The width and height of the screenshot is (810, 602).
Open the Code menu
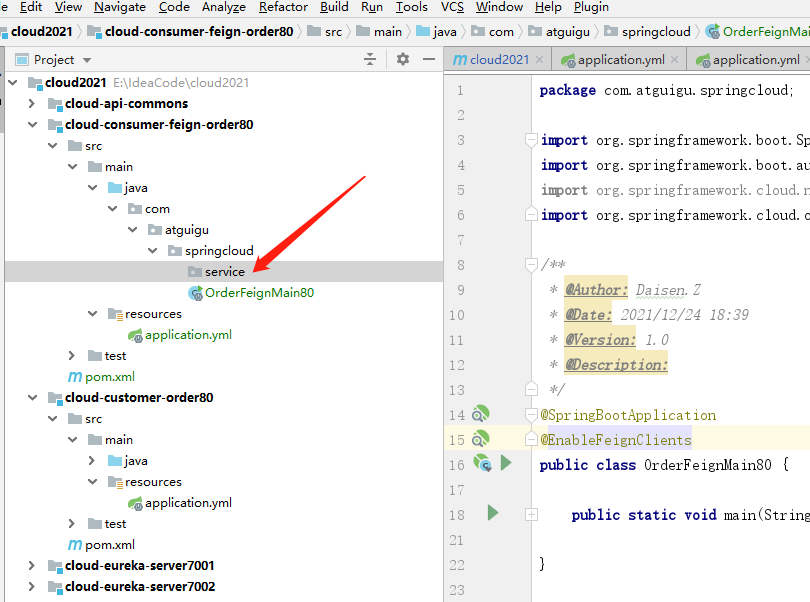174,7
